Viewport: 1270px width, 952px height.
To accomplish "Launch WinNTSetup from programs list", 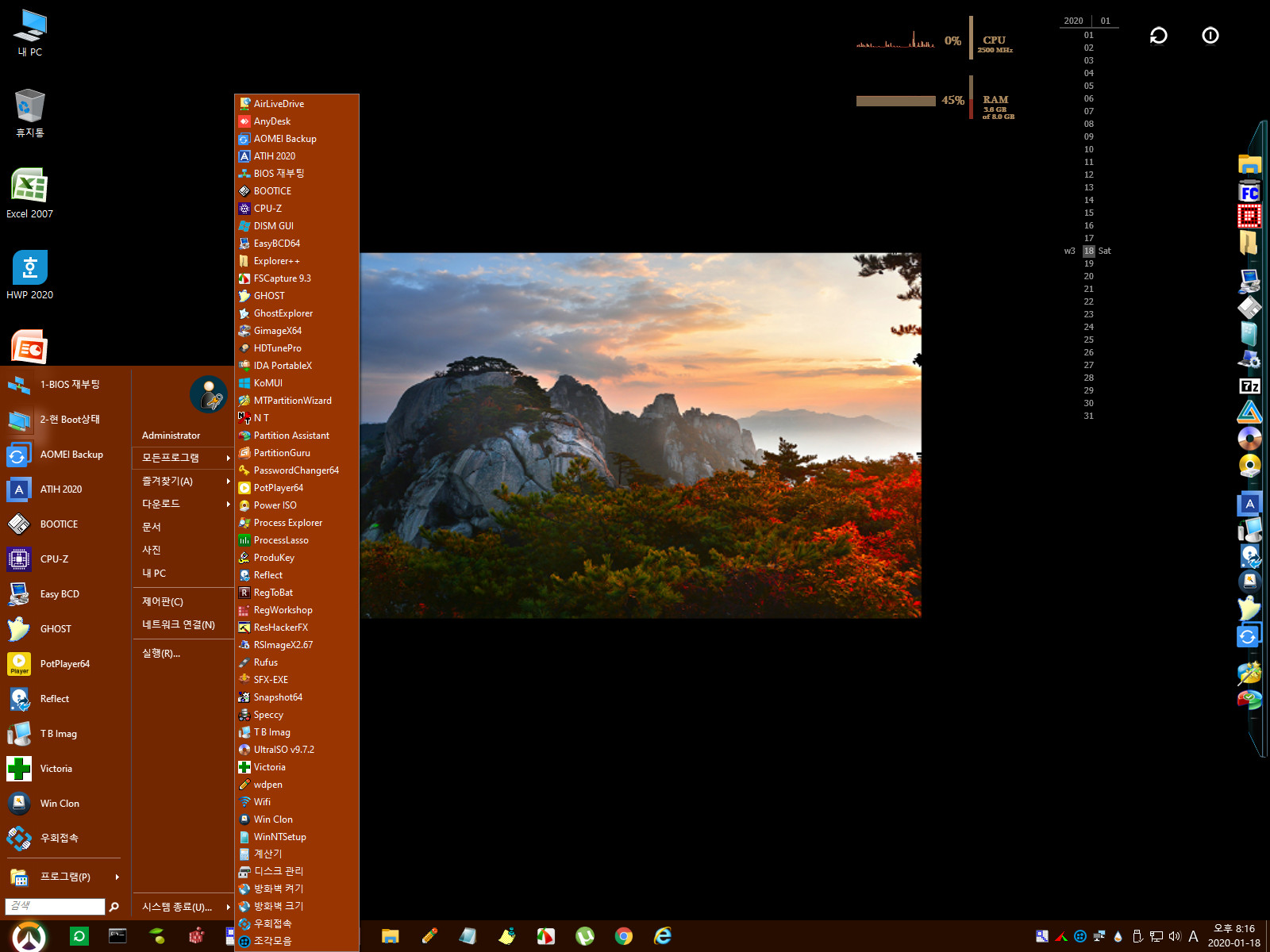I will coord(297,837).
